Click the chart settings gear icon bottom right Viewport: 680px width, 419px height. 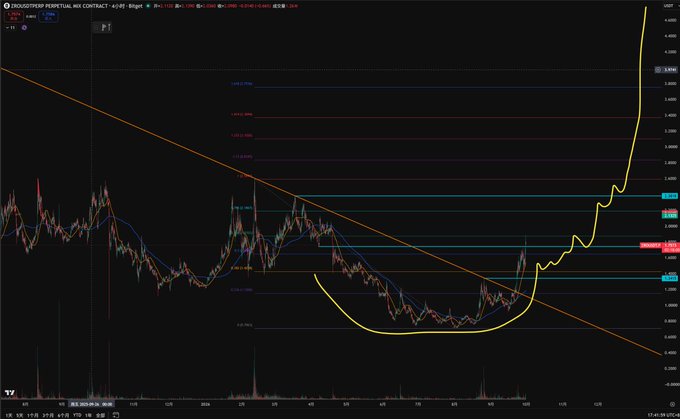coord(672,404)
